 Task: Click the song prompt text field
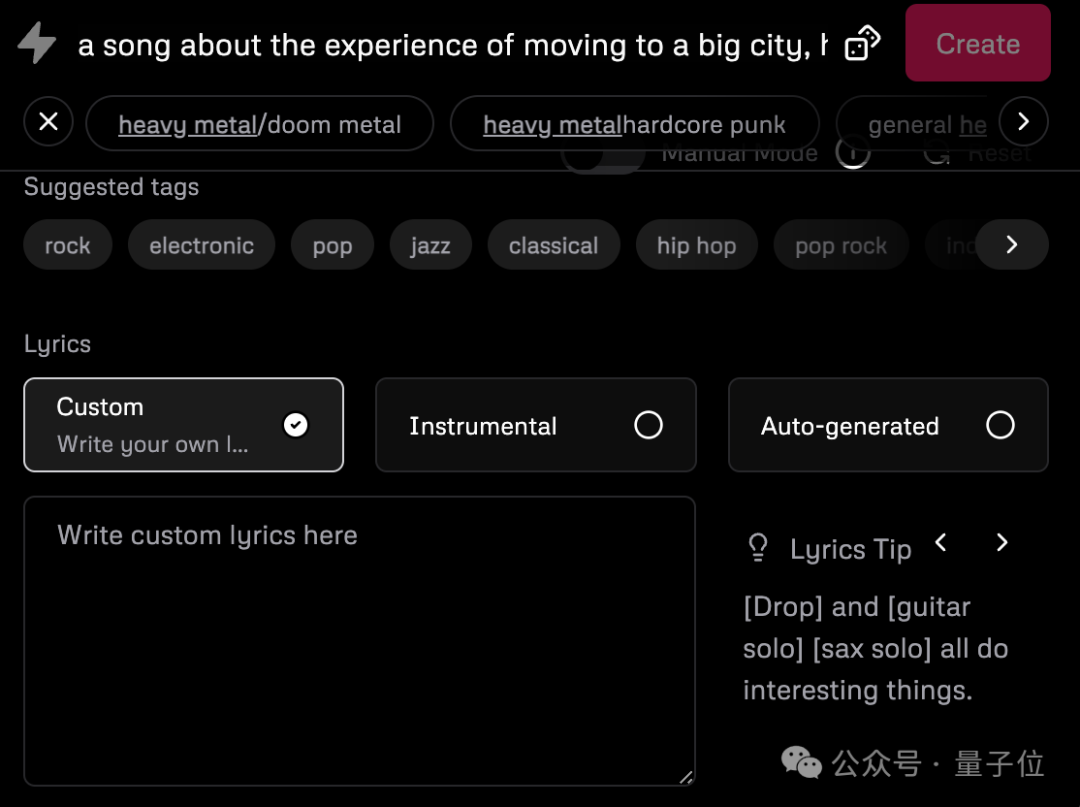453,45
